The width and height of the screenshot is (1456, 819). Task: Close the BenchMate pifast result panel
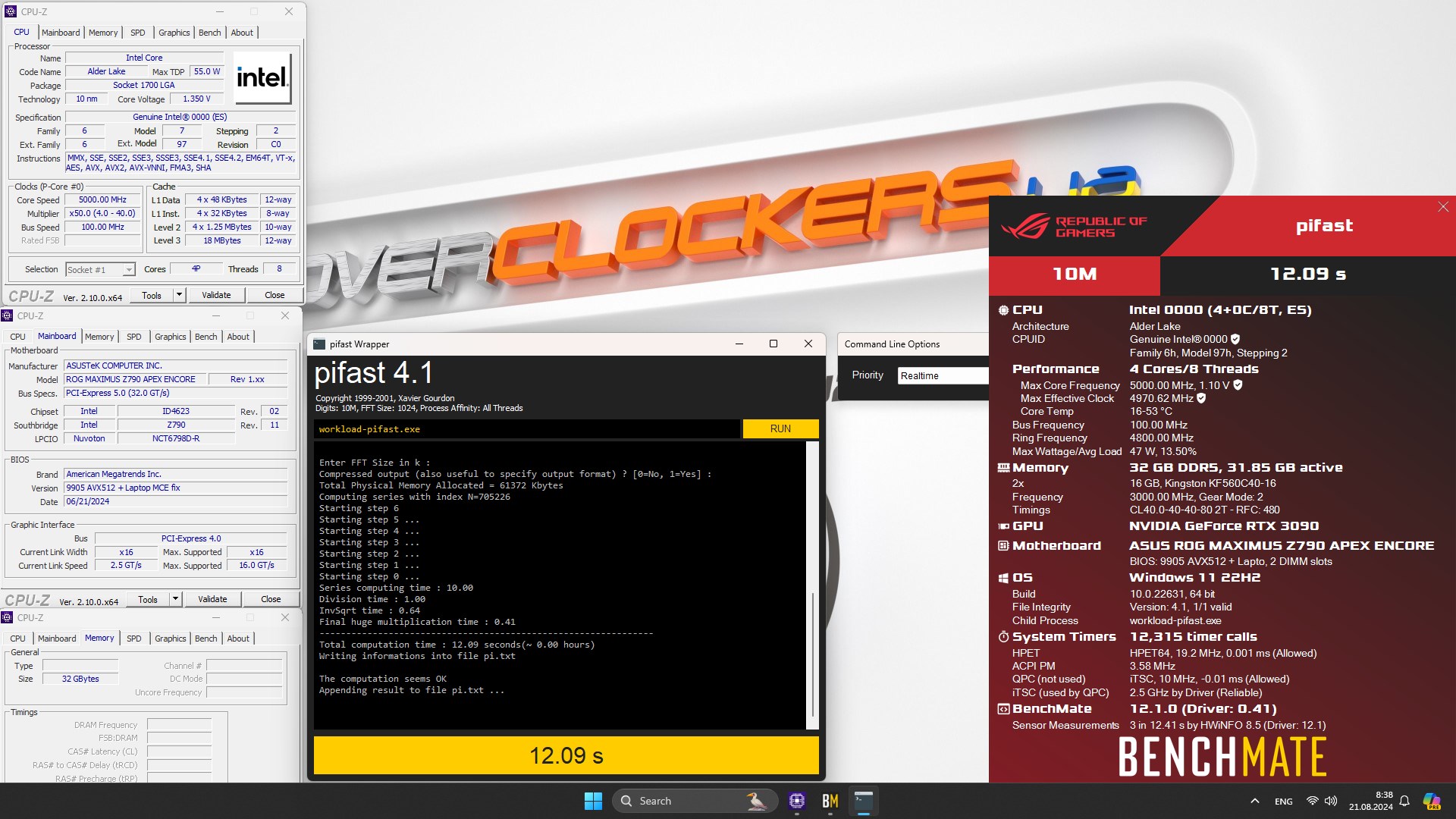(x=1443, y=207)
